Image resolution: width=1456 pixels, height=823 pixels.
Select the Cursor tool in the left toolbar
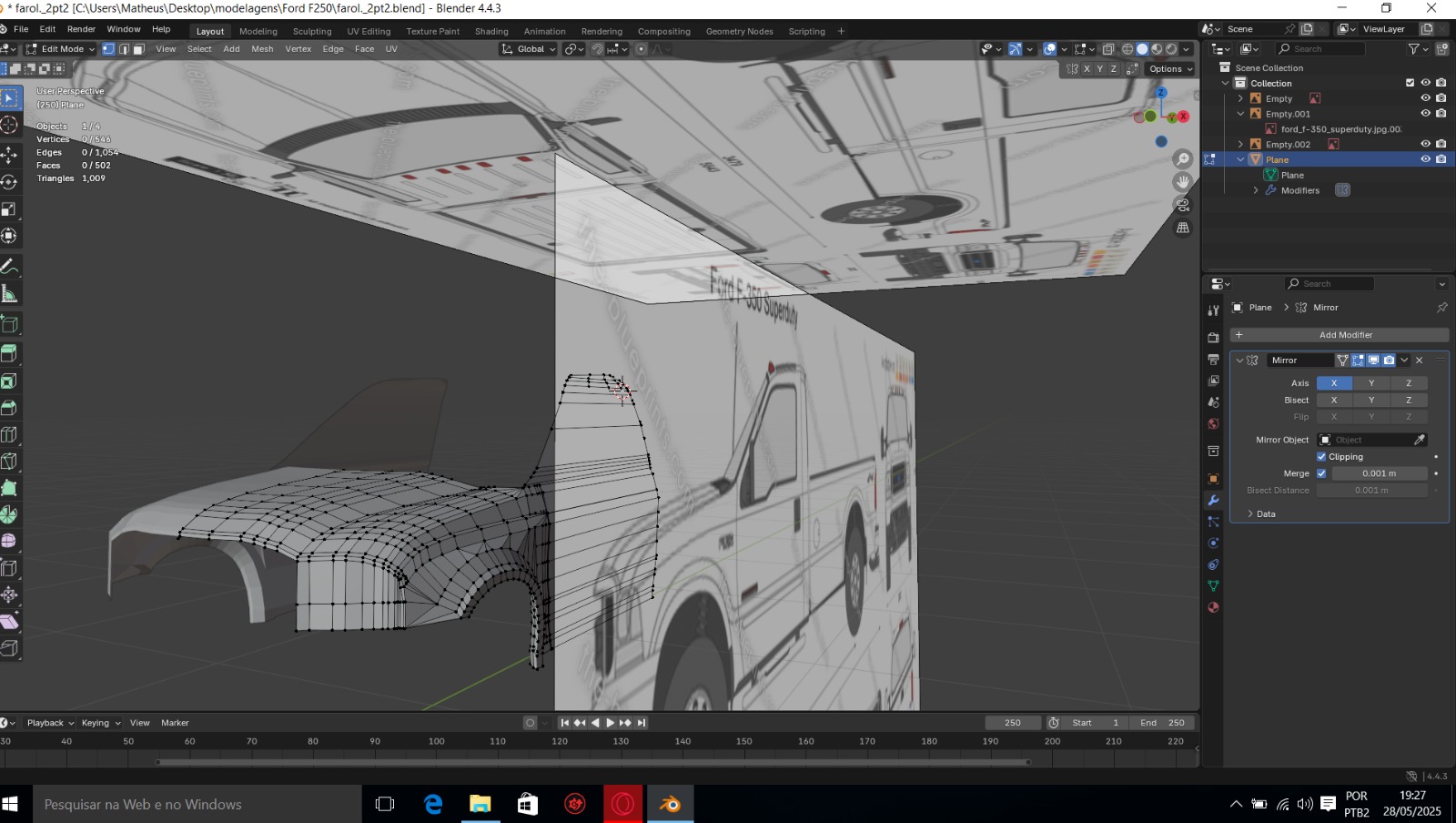pyautogui.click(x=9, y=125)
